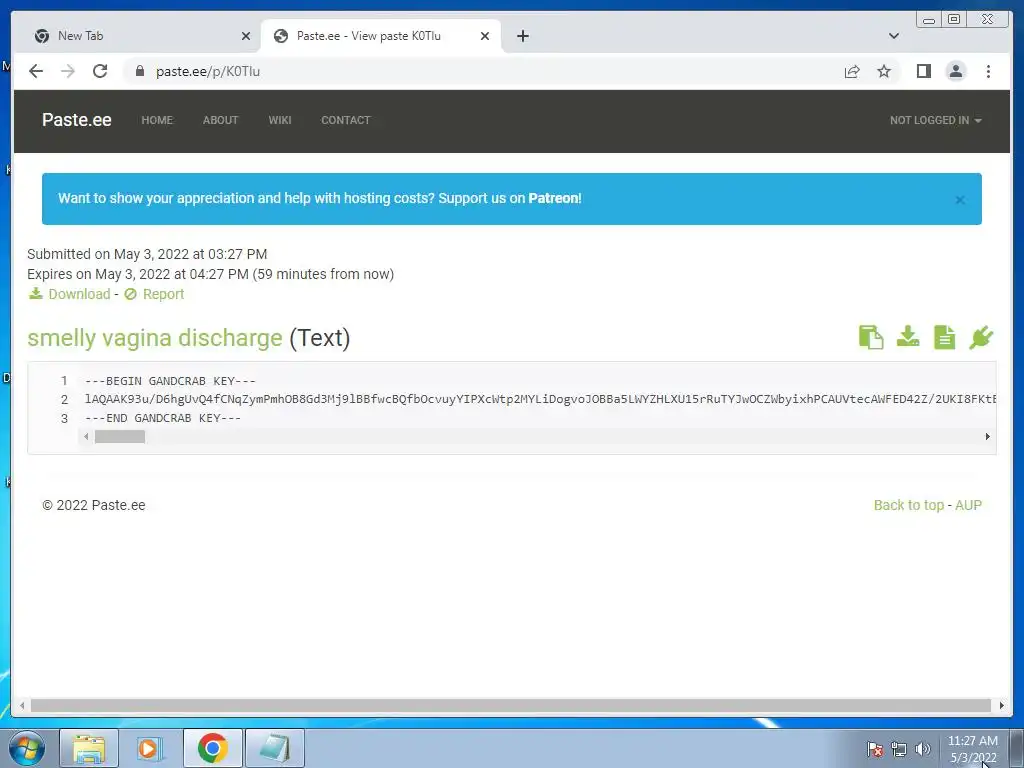Dismiss the Patreon banner
The image size is (1024, 768).
960,200
